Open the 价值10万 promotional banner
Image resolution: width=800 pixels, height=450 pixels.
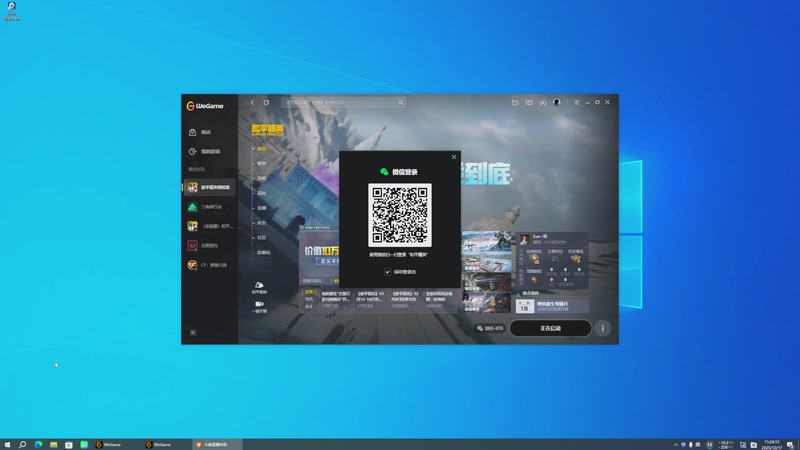coord(319,254)
